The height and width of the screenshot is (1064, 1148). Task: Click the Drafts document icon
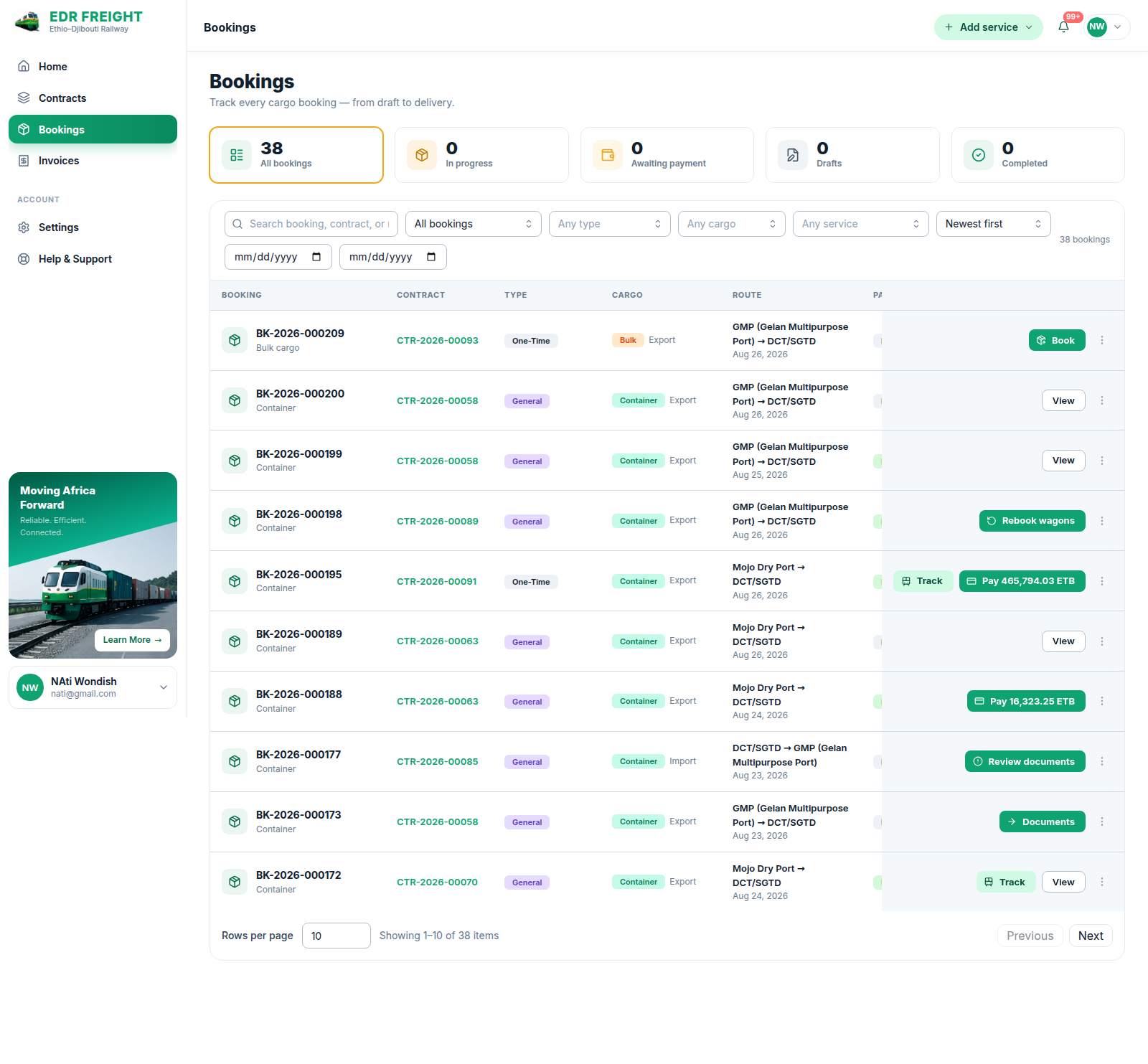[793, 155]
